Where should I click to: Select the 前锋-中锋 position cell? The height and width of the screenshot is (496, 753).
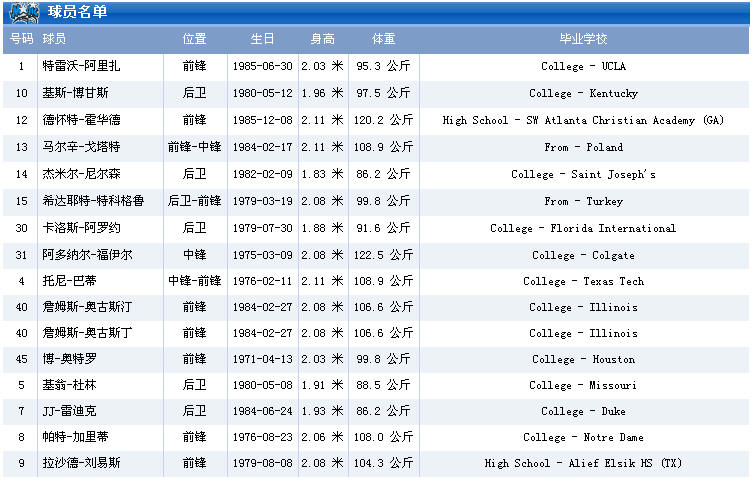coord(194,146)
